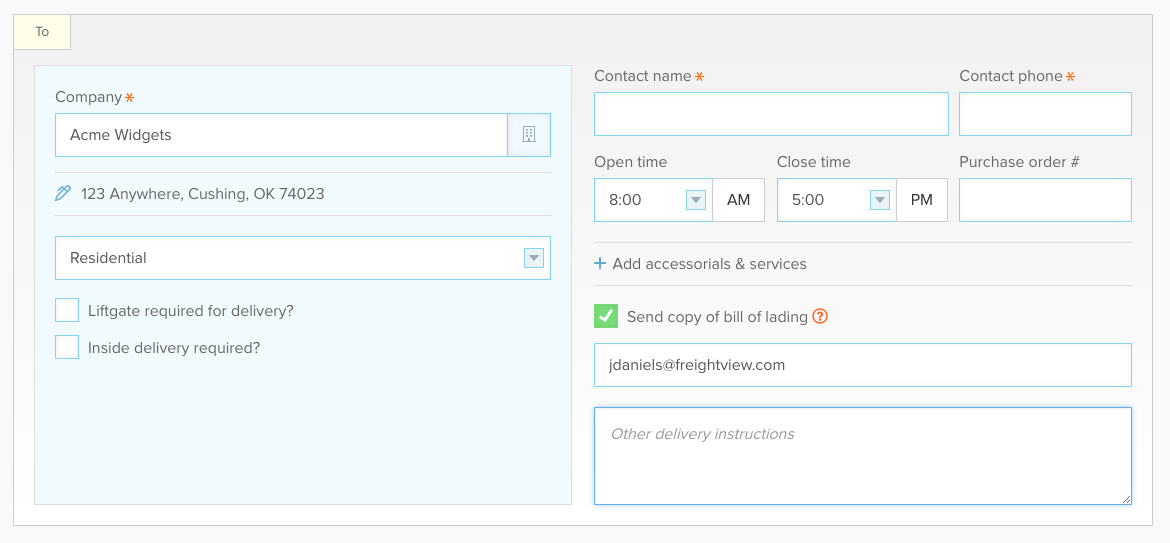Click the address 123 Anywhere, Cushing text
Viewport: 1170px width, 543px height.
click(203, 194)
